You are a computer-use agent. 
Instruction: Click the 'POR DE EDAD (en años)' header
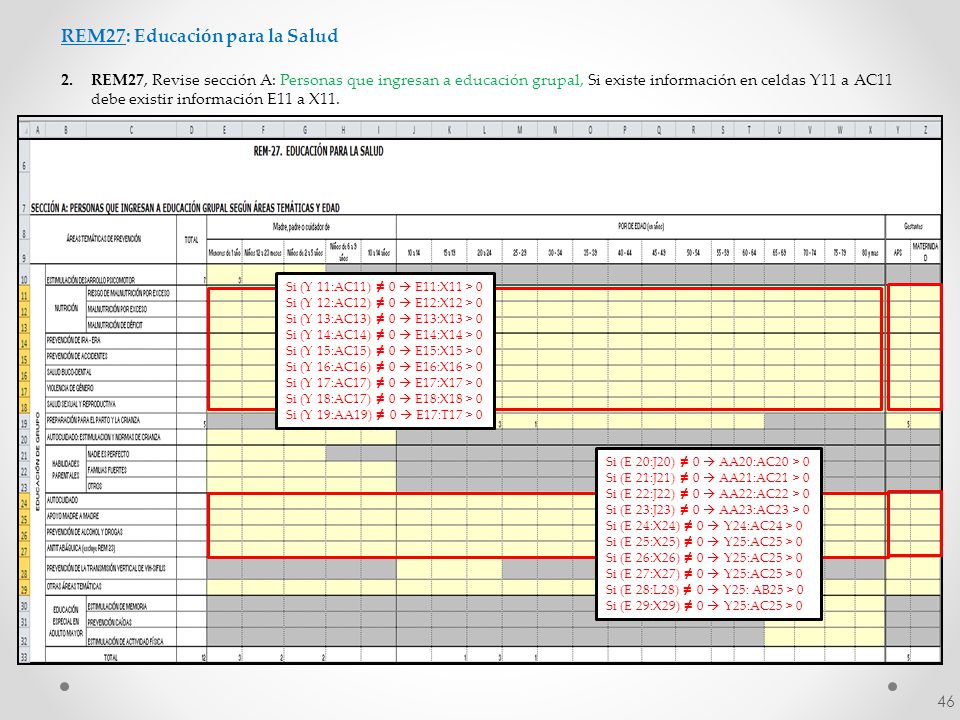pyautogui.click(x=640, y=227)
